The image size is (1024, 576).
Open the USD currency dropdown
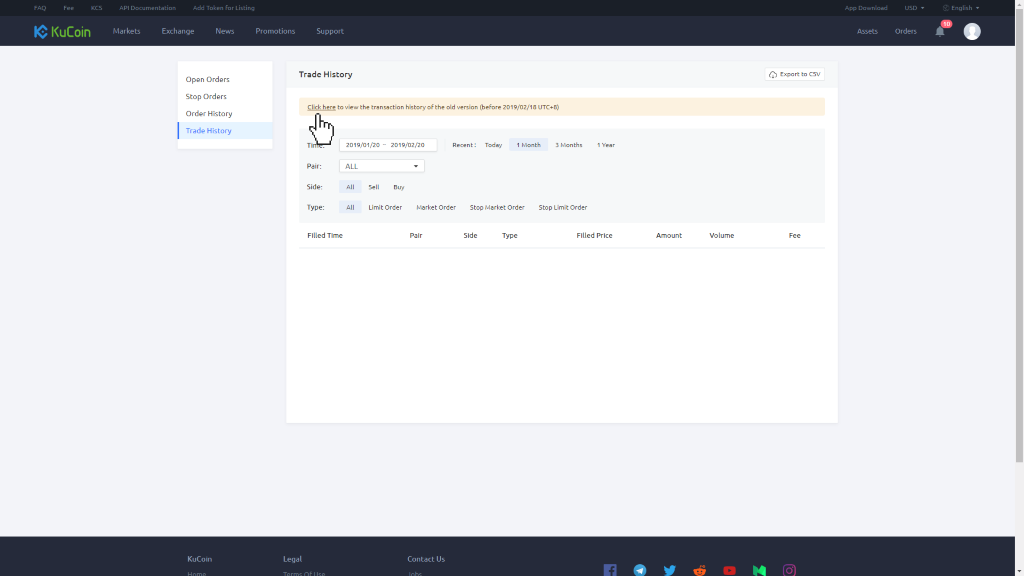914,8
